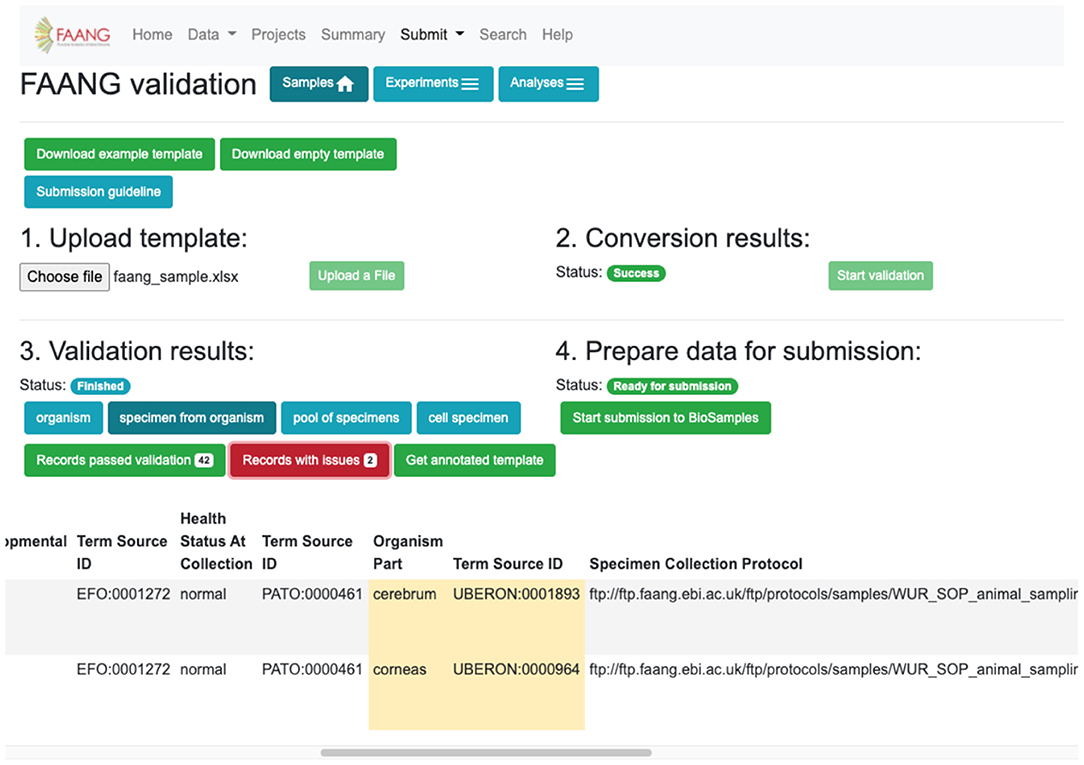Select the cell specimen tab
The width and height of the screenshot is (1084, 765).
click(468, 418)
